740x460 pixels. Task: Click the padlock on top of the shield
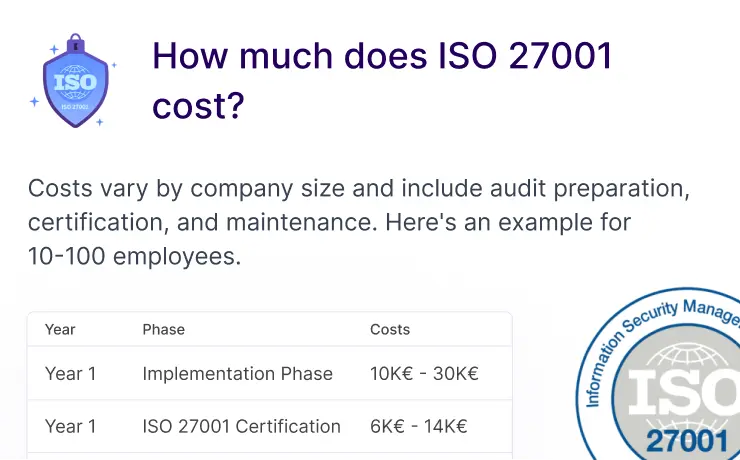tap(74, 45)
